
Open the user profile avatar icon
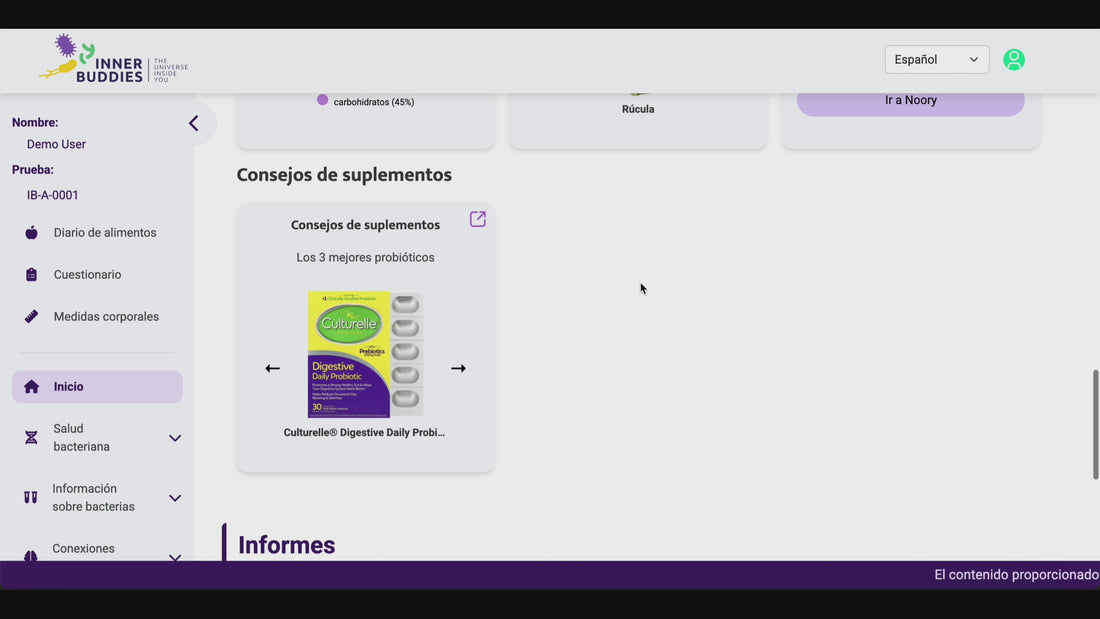pos(1013,60)
